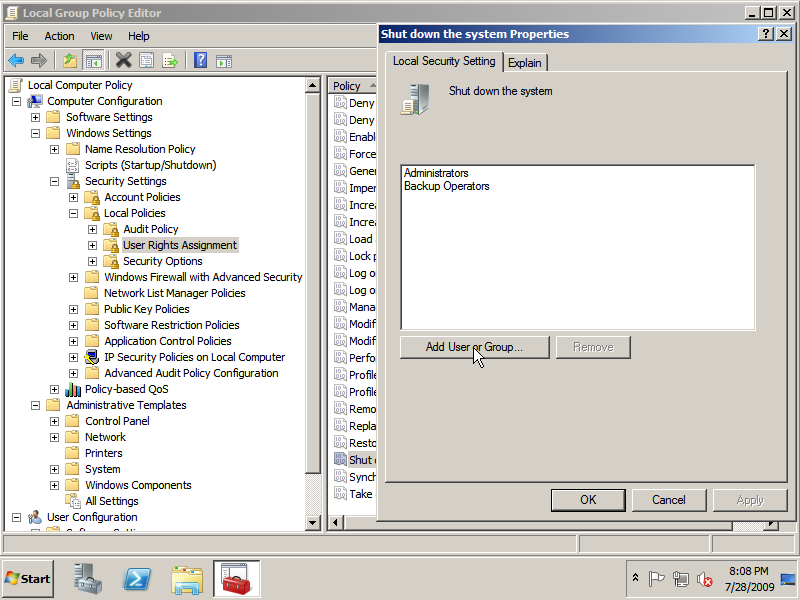Viewport: 800px width, 600px height.
Task: Select Administrators in the list
Action: click(436, 173)
